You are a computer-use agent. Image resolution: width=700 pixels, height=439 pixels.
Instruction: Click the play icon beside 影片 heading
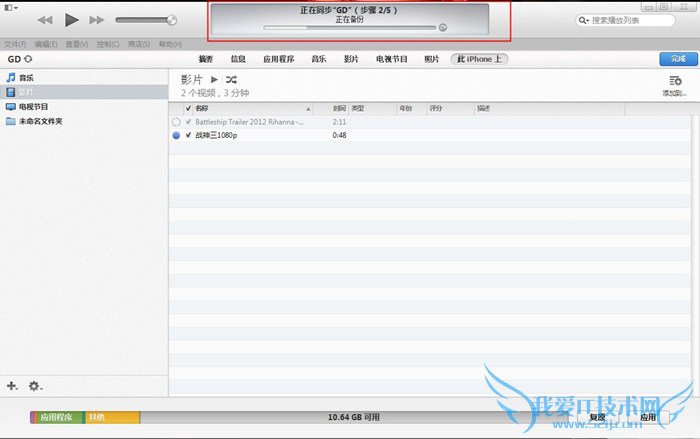[214, 79]
